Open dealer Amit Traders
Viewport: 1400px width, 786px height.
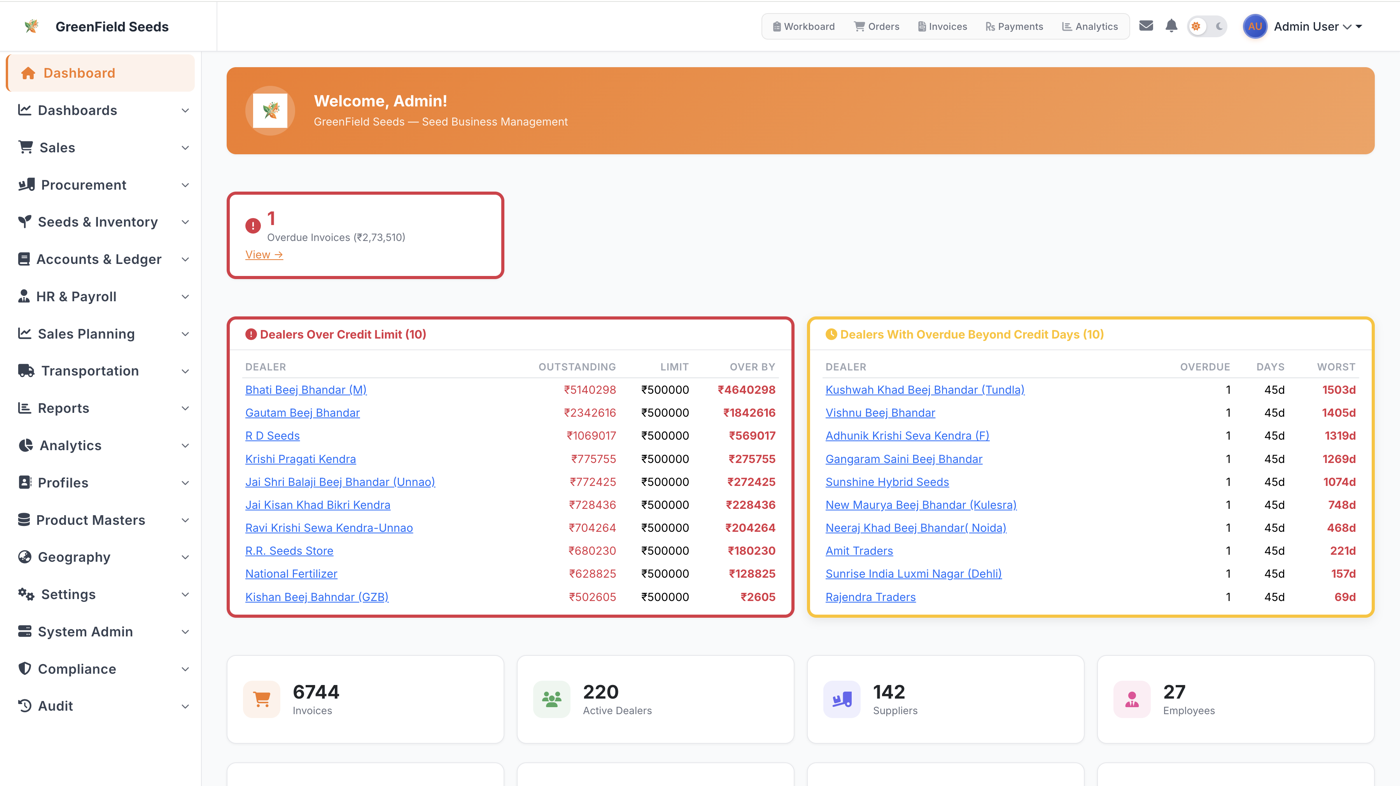859,551
